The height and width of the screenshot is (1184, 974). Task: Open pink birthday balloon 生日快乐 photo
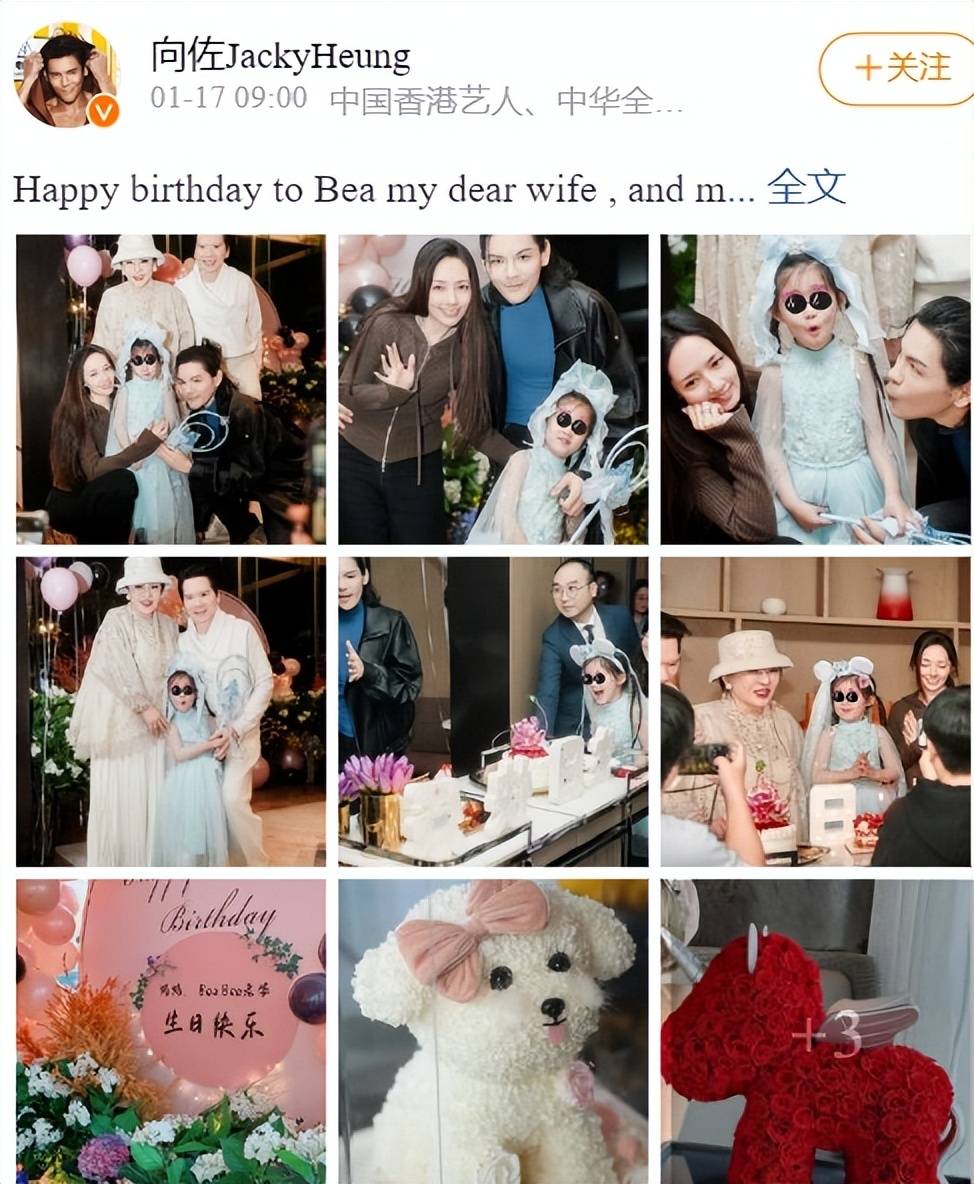tap(171, 1031)
